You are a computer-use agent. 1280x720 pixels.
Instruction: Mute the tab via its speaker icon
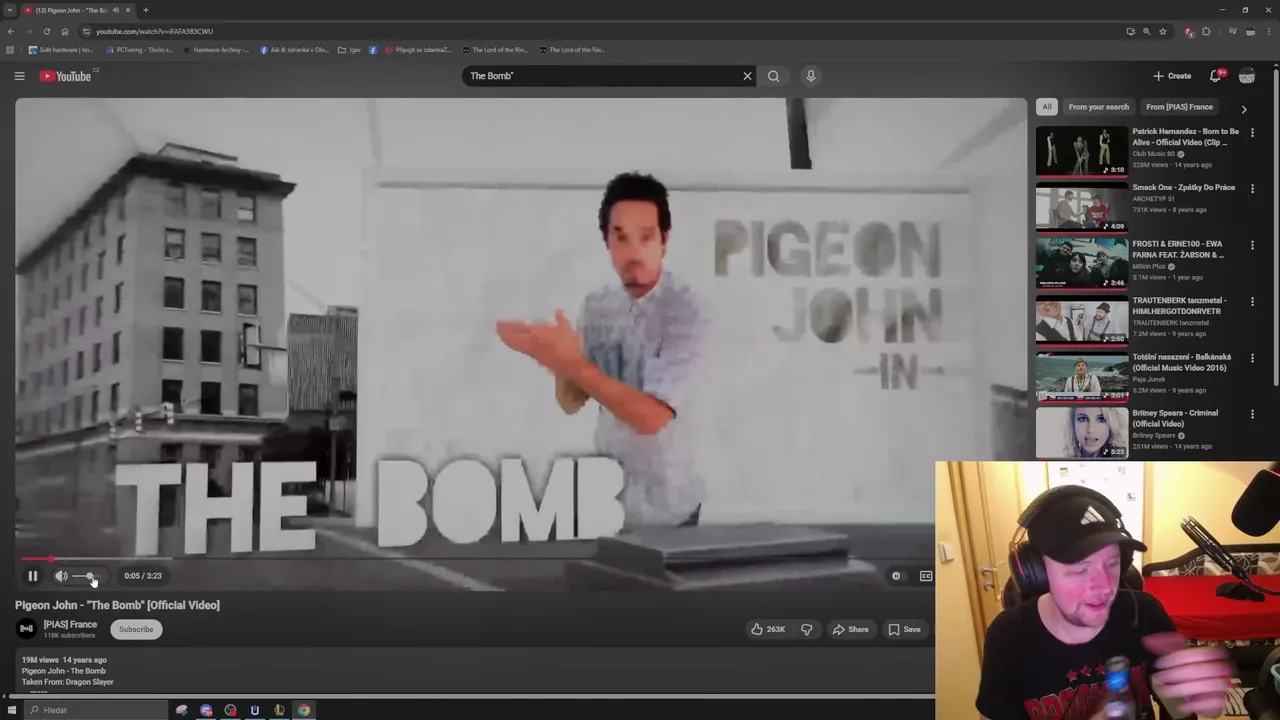click(116, 10)
